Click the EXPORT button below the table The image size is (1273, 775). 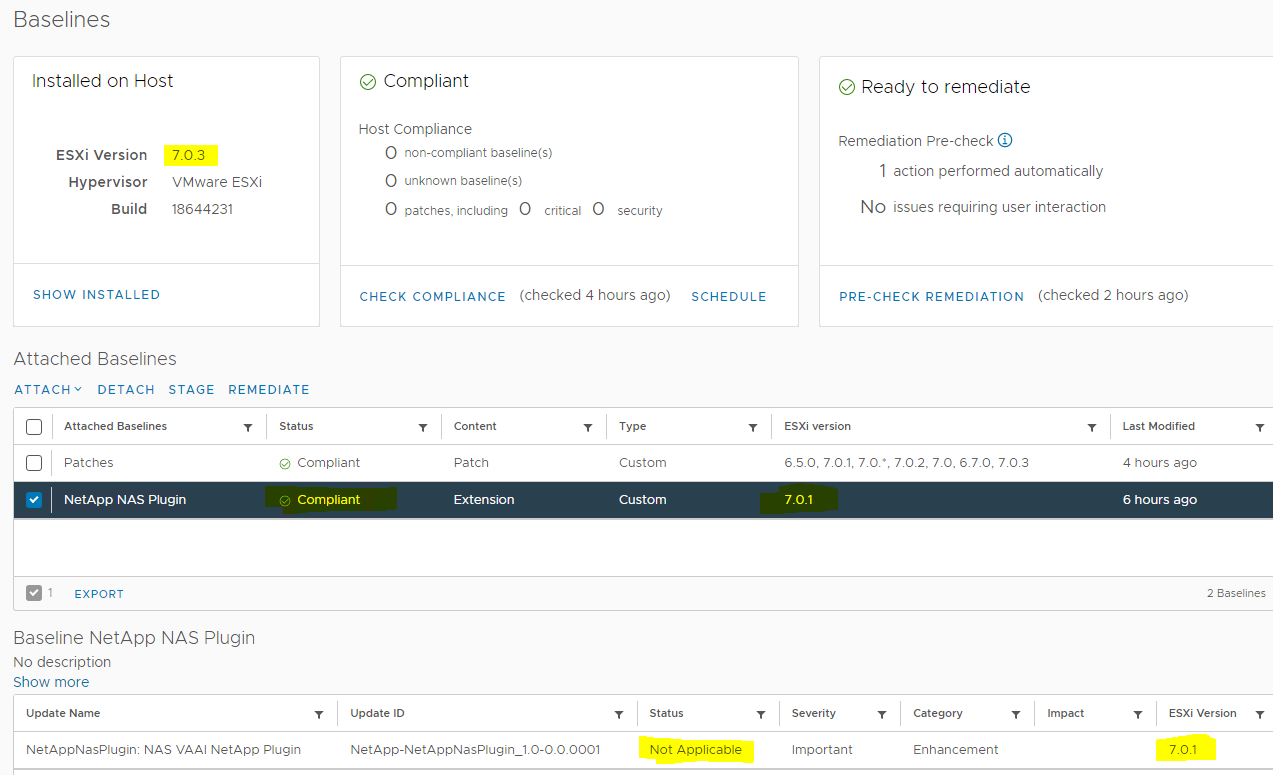pos(99,594)
